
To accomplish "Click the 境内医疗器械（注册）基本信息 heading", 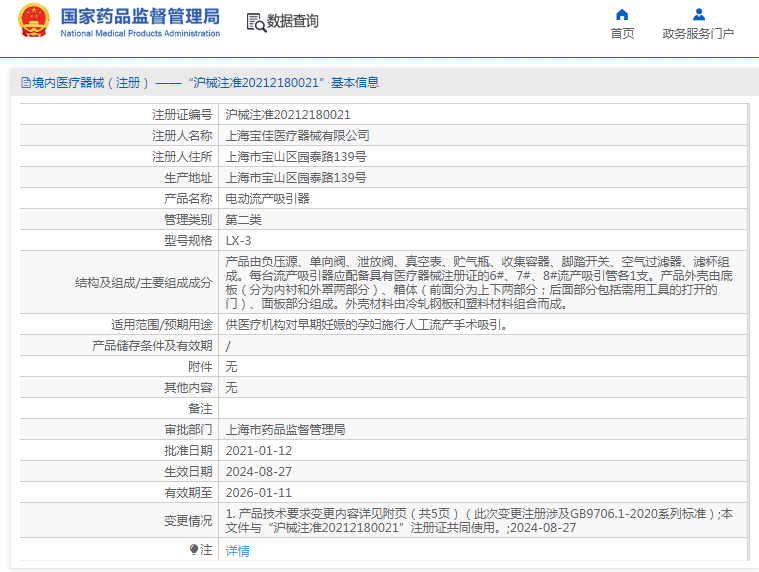I will click(x=200, y=83).
